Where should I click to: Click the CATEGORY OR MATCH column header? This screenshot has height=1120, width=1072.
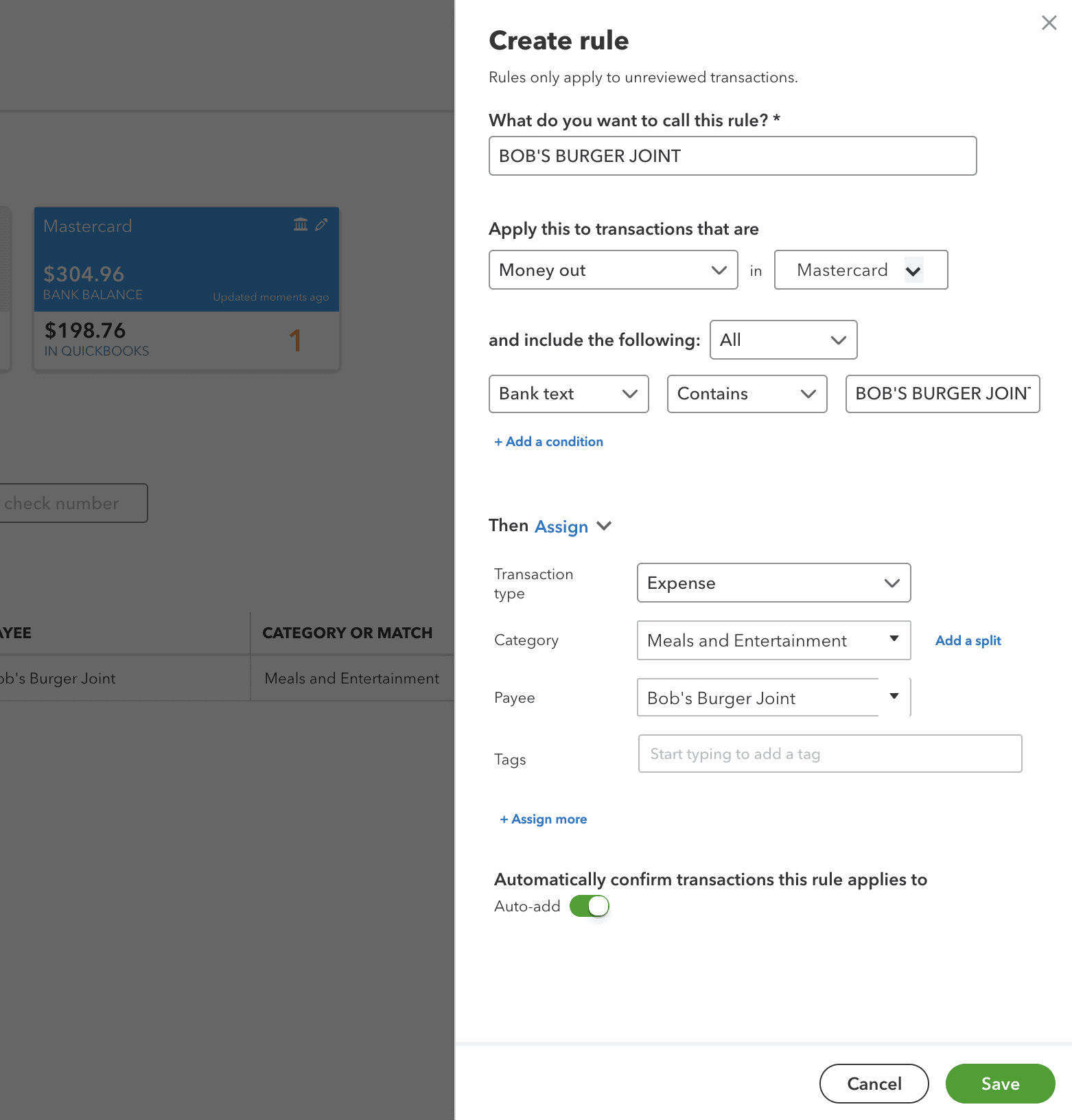pyautogui.click(x=347, y=633)
